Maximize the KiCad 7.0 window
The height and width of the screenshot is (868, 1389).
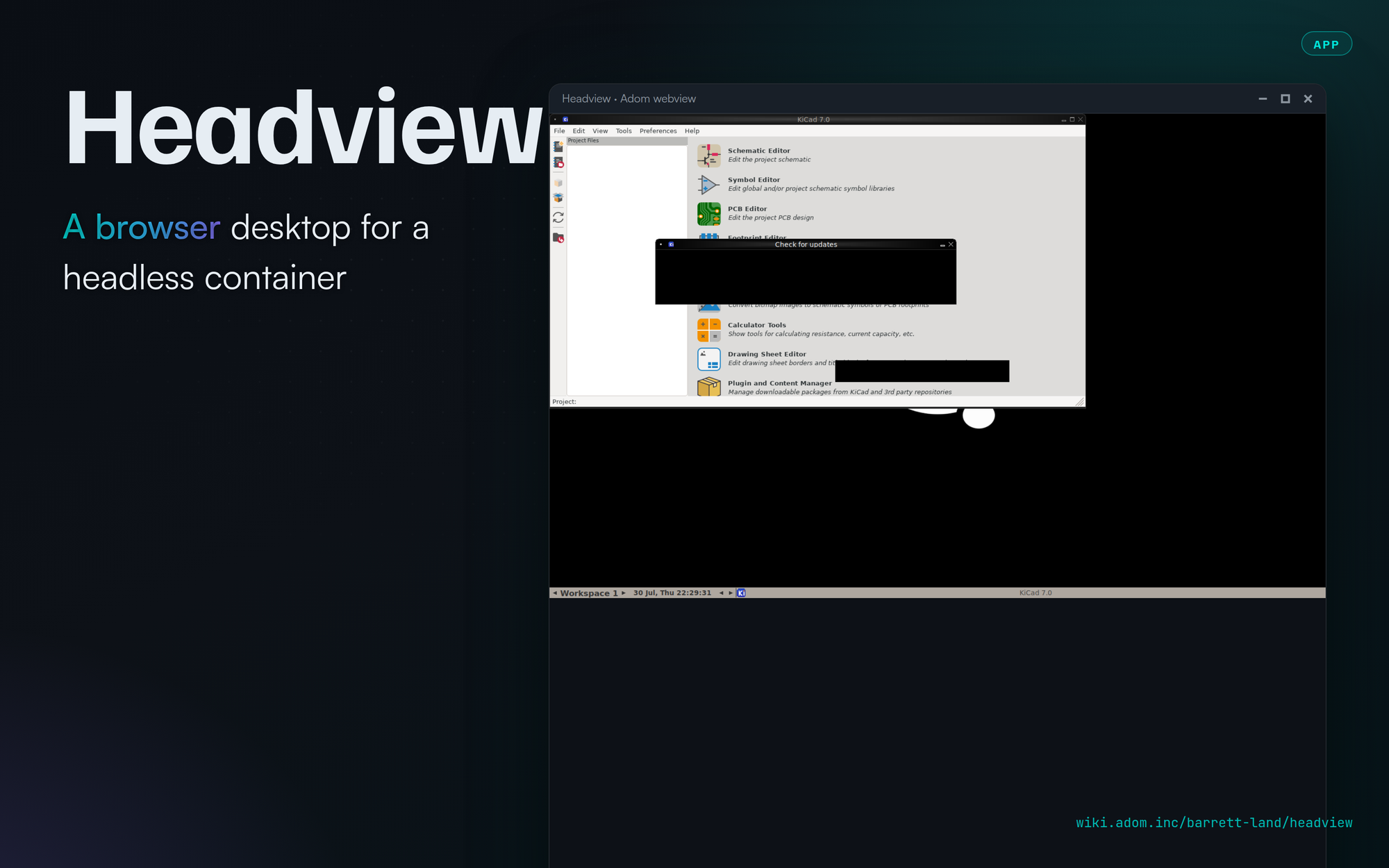(1072, 119)
